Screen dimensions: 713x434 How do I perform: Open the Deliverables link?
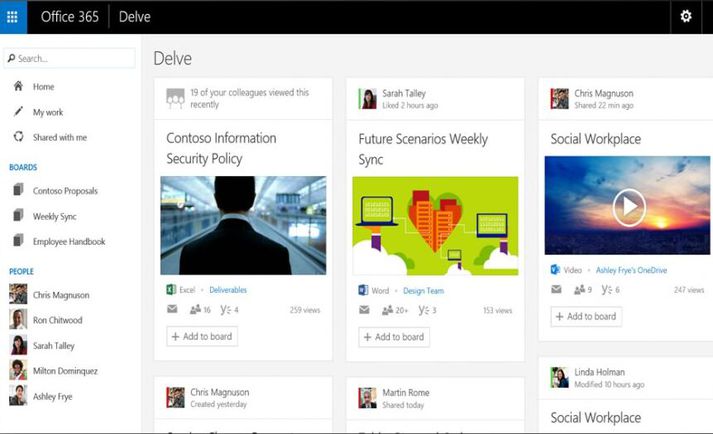coord(228,290)
